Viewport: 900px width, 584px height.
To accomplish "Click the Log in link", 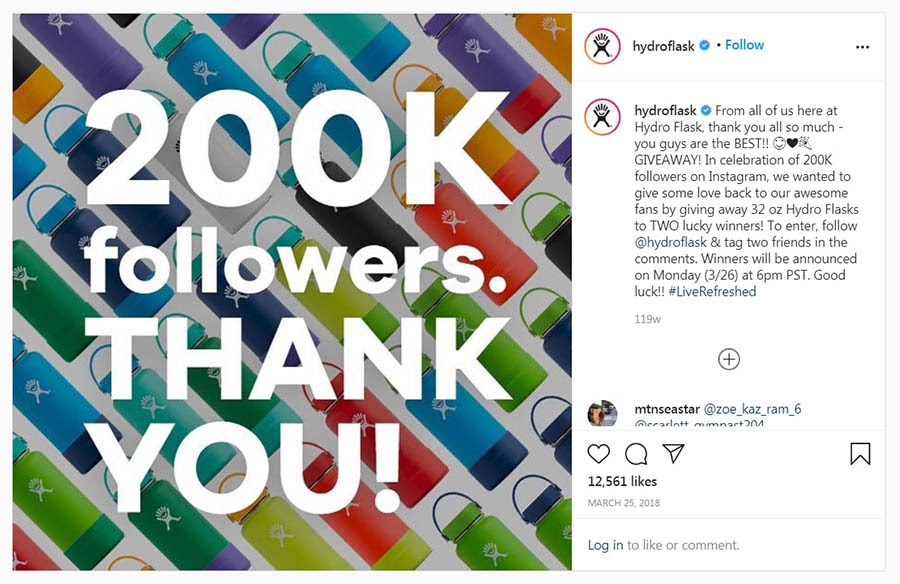I will [605, 545].
